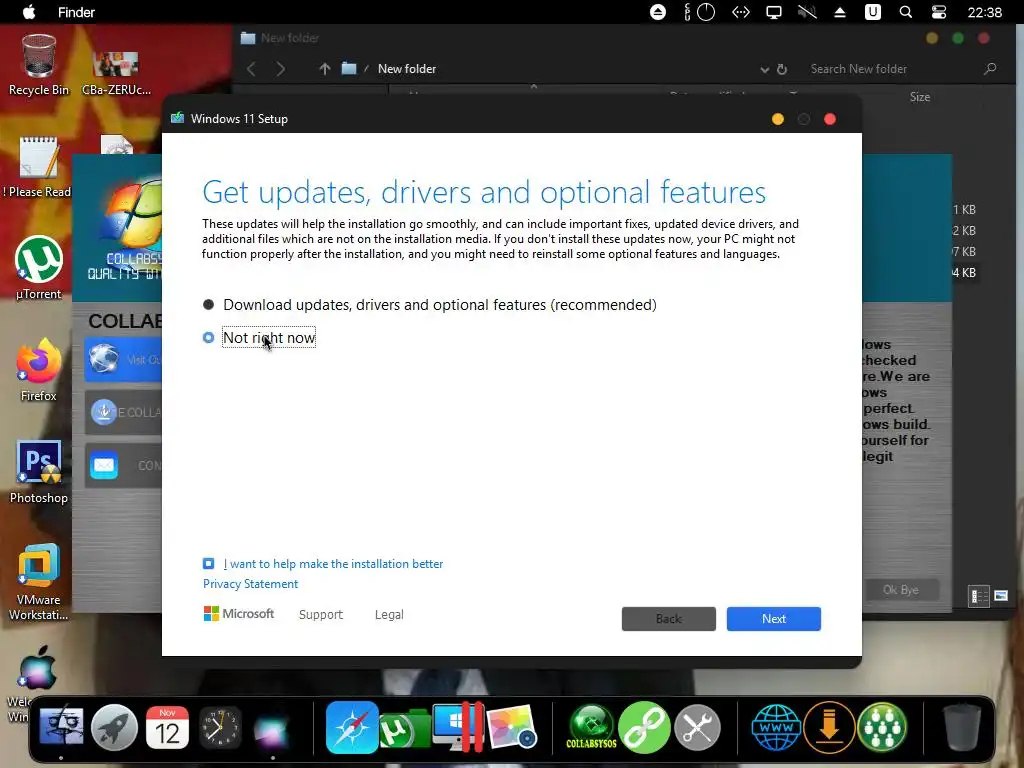Open the photo preview icon in dock
This screenshot has width=1024, height=768.
(x=511, y=727)
